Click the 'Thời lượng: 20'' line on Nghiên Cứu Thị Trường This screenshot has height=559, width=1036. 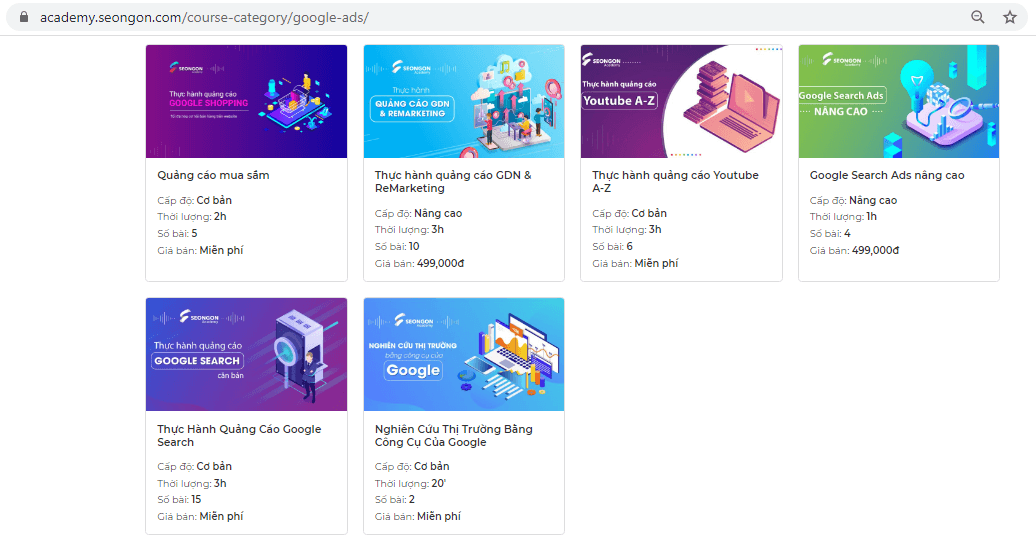[410, 484]
